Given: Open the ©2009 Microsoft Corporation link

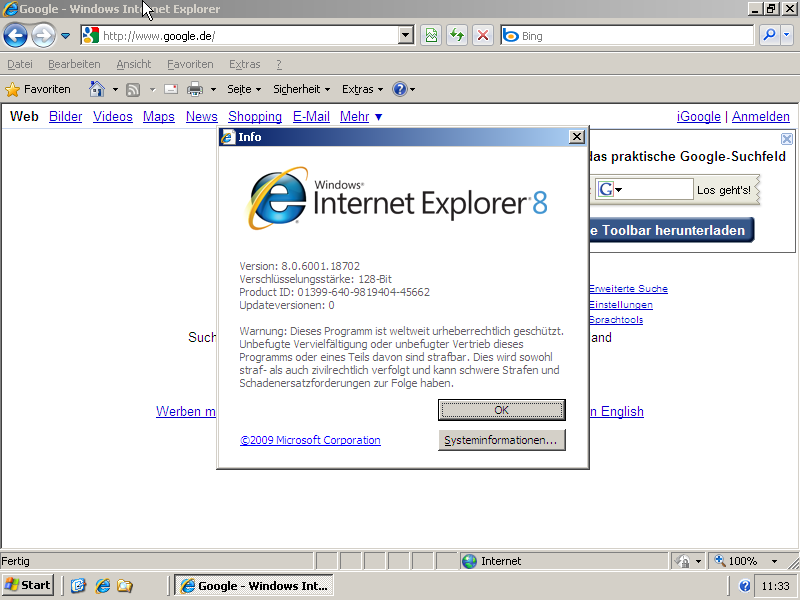Looking at the screenshot, I should 310,440.
